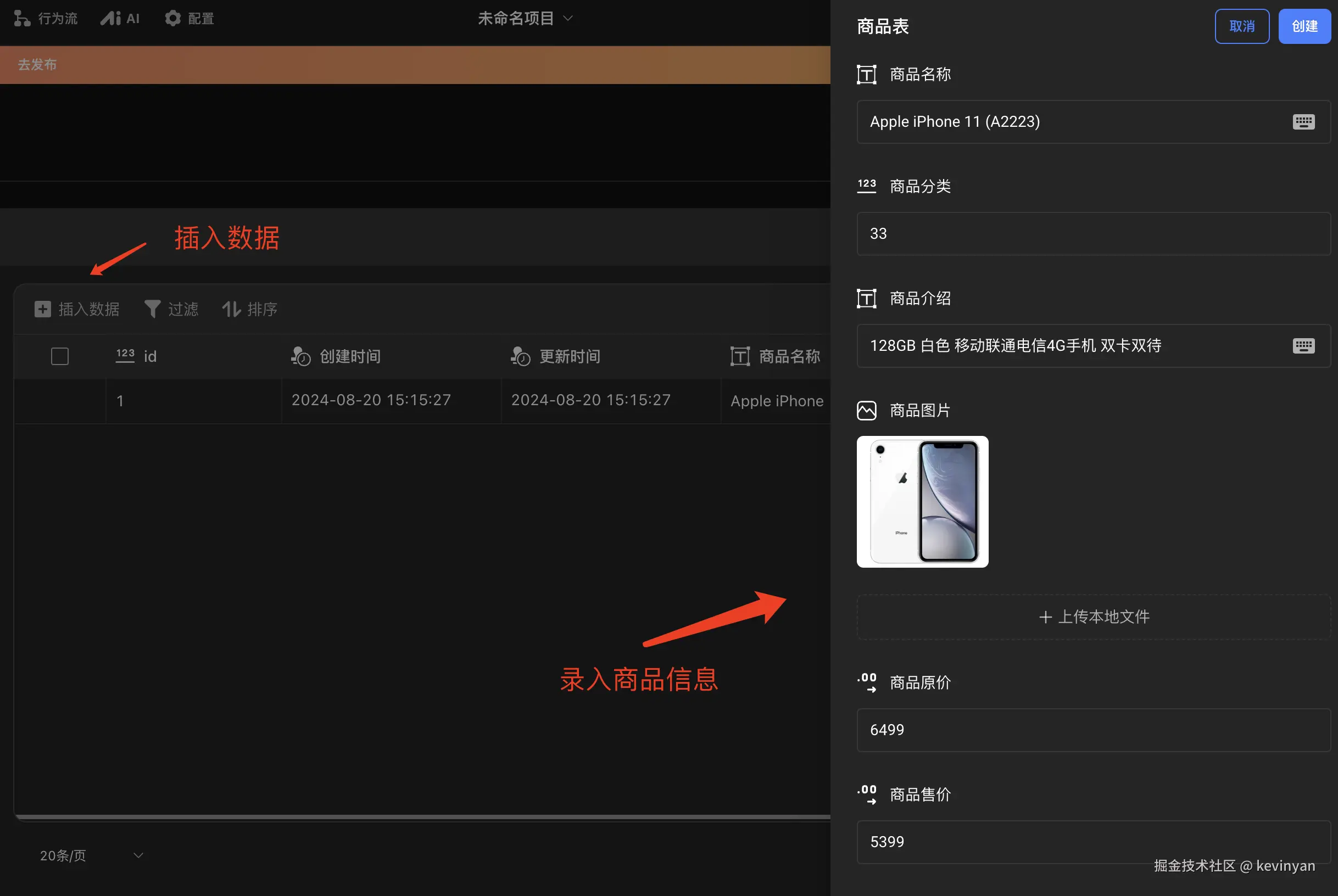Click the 过滤 funnel icon
Image resolution: width=1338 pixels, height=896 pixels.
pyautogui.click(x=152, y=309)
